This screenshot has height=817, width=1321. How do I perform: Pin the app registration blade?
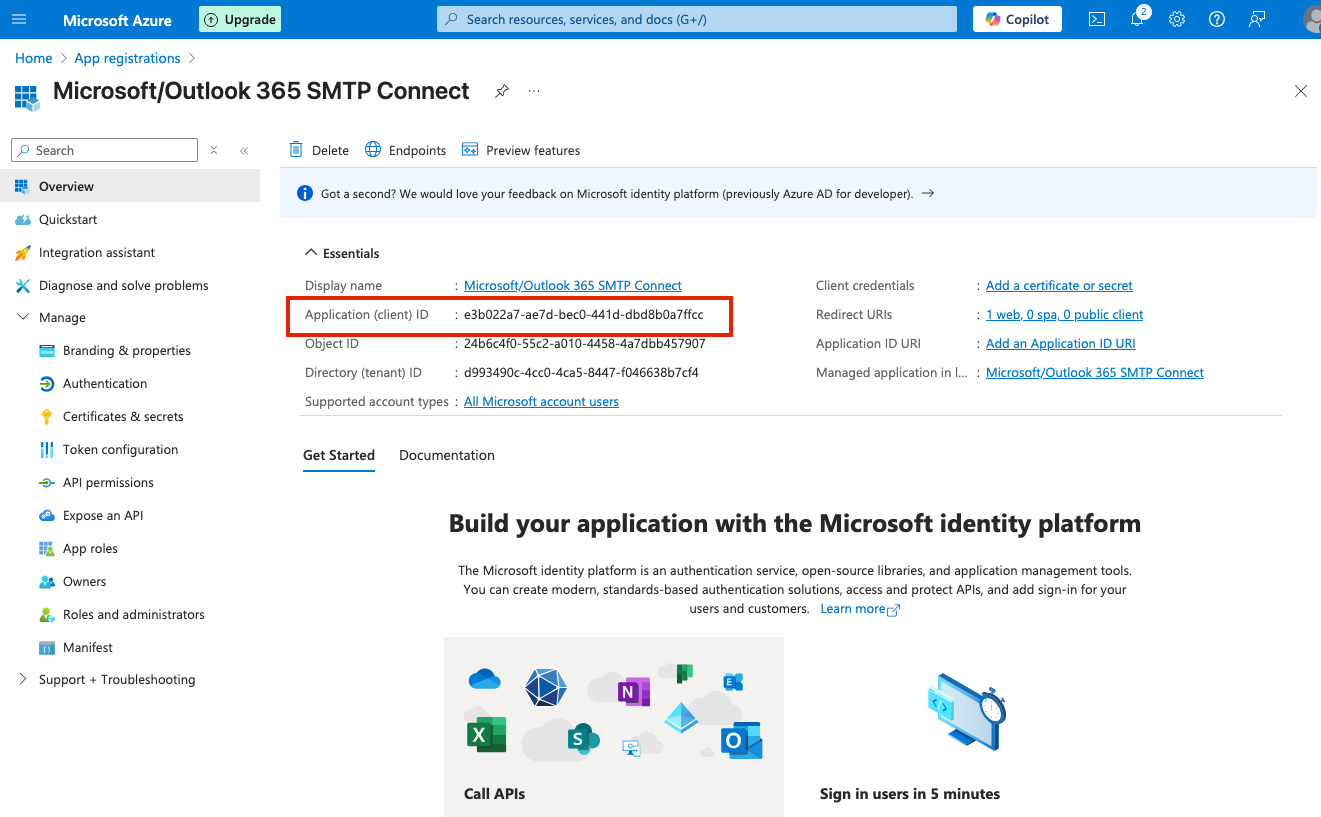click(502, 91)
